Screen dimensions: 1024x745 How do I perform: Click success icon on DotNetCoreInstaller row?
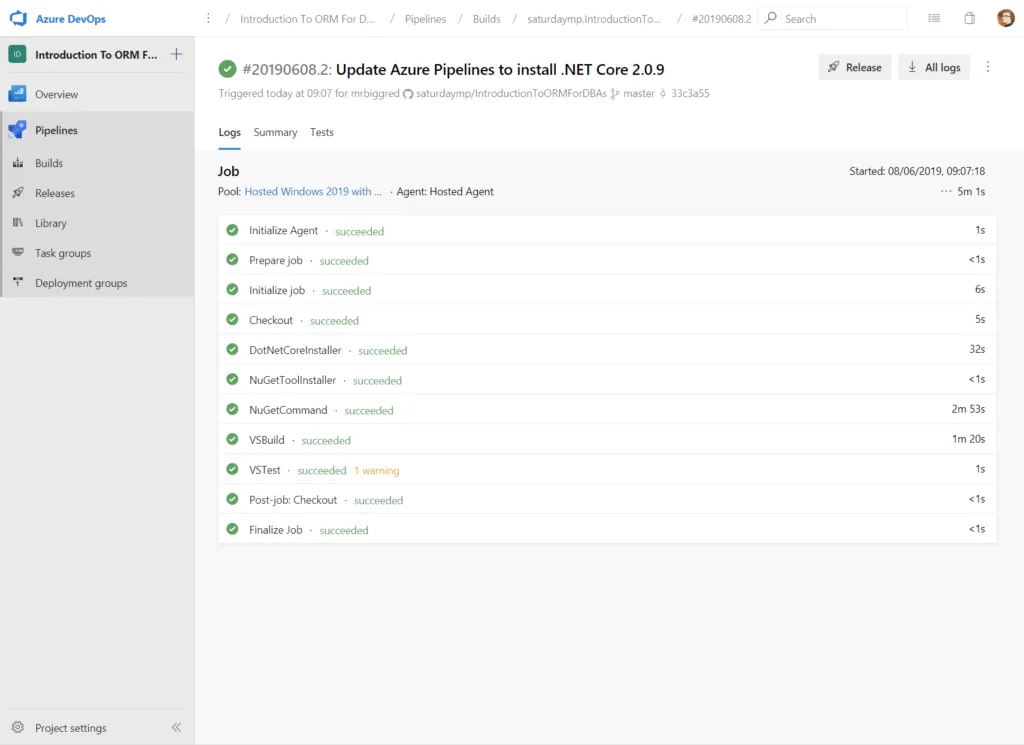click(x=232, y=349)
